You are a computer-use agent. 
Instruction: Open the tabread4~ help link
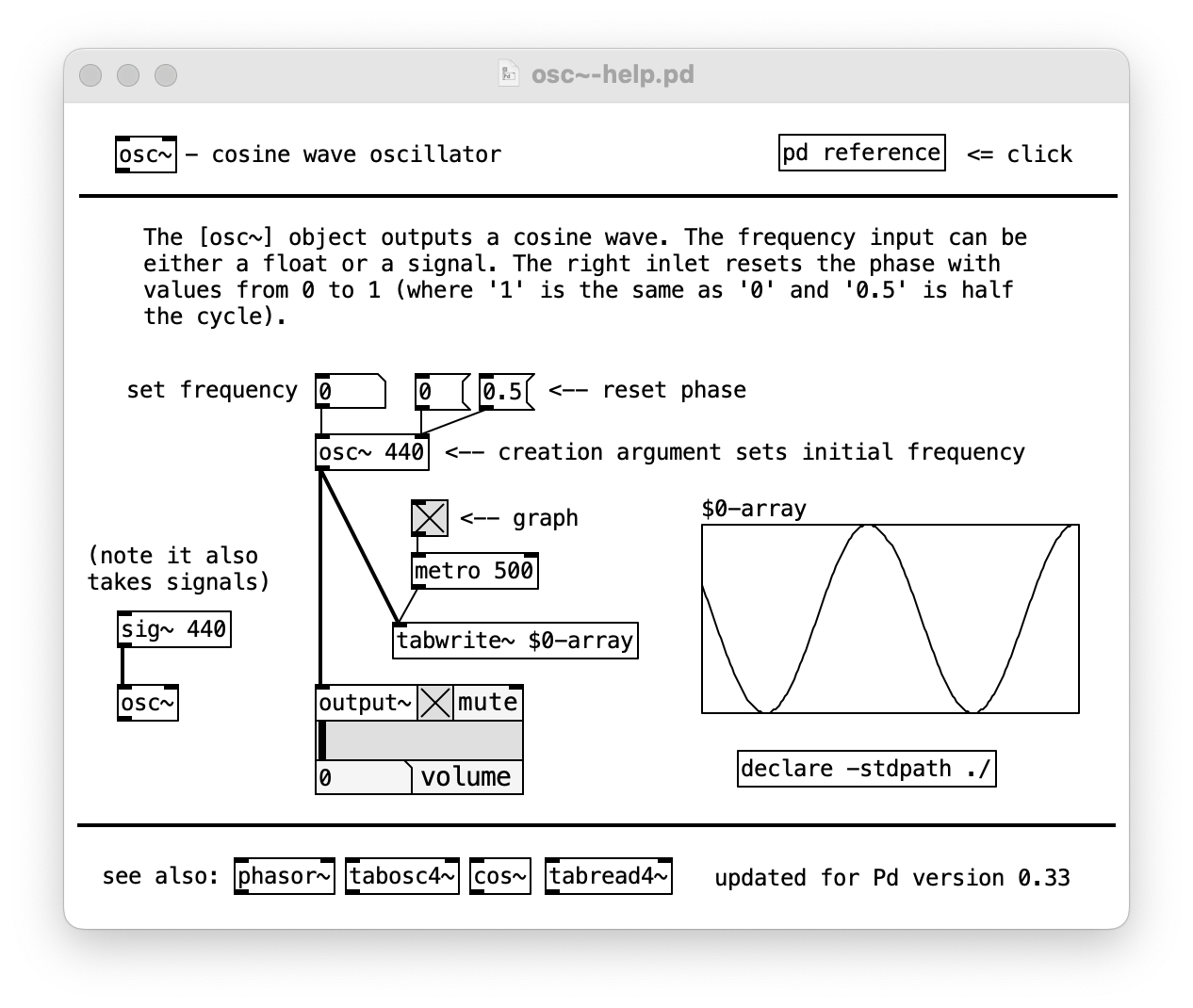point(609,876)
